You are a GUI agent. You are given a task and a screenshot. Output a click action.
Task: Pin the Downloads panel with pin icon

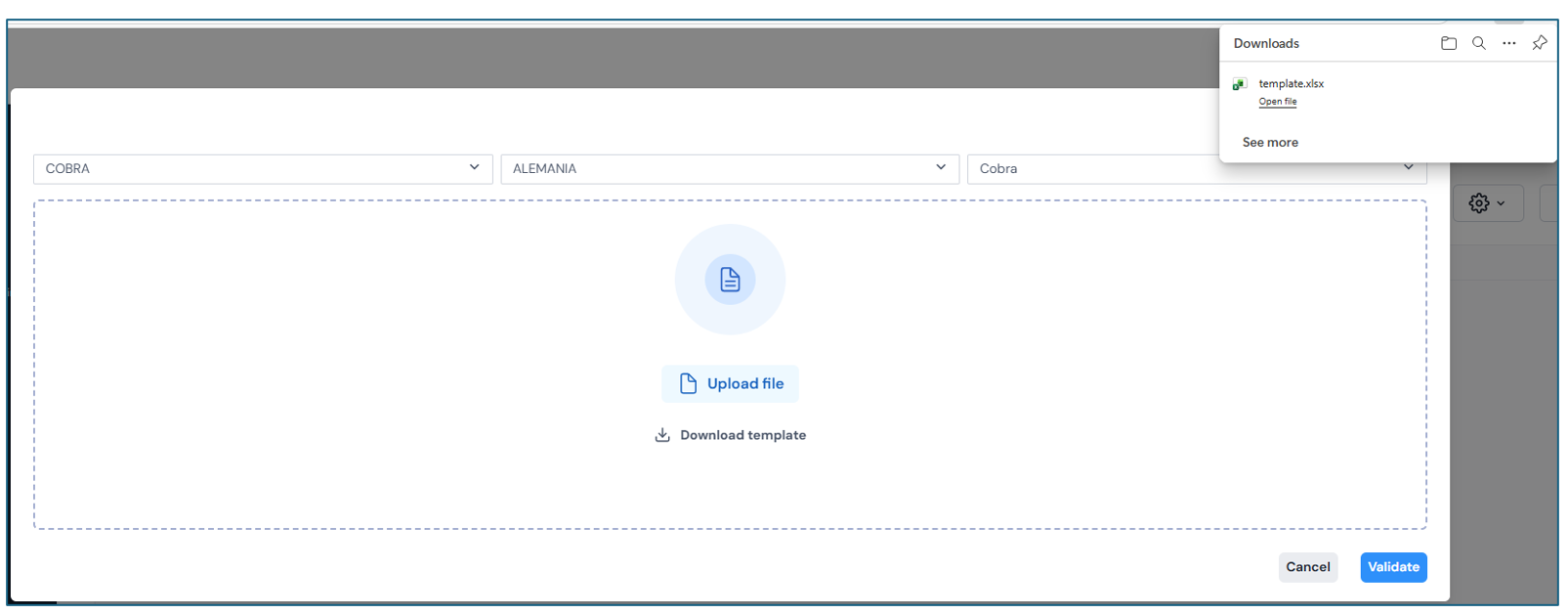[x=1539, y=43]
